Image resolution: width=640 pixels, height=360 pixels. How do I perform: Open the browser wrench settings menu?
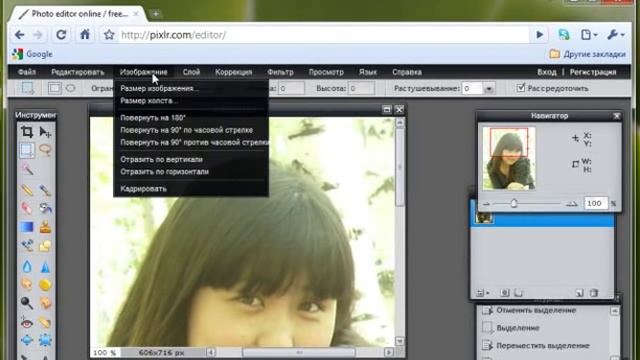click(616, 35)
